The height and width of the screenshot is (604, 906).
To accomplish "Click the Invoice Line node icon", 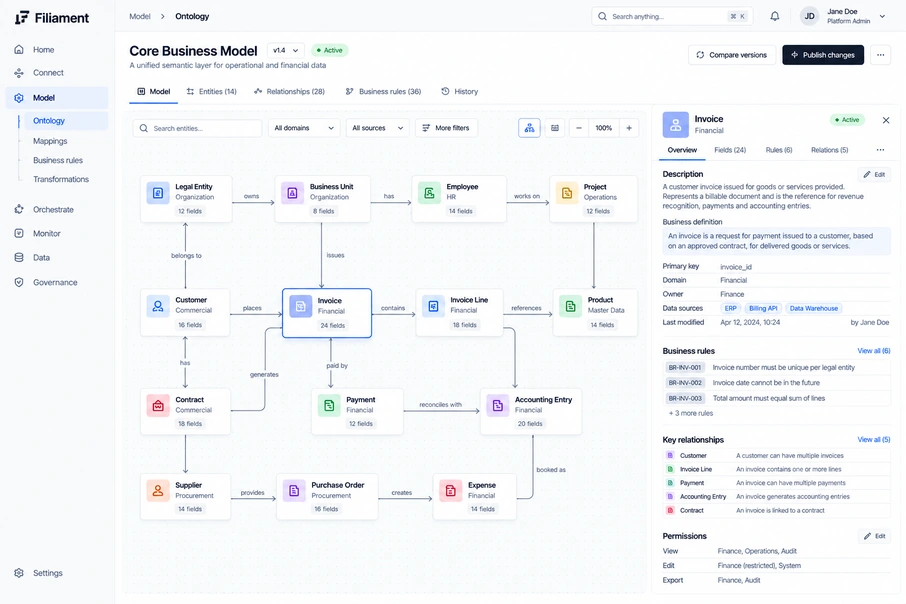I will (433, 306).
